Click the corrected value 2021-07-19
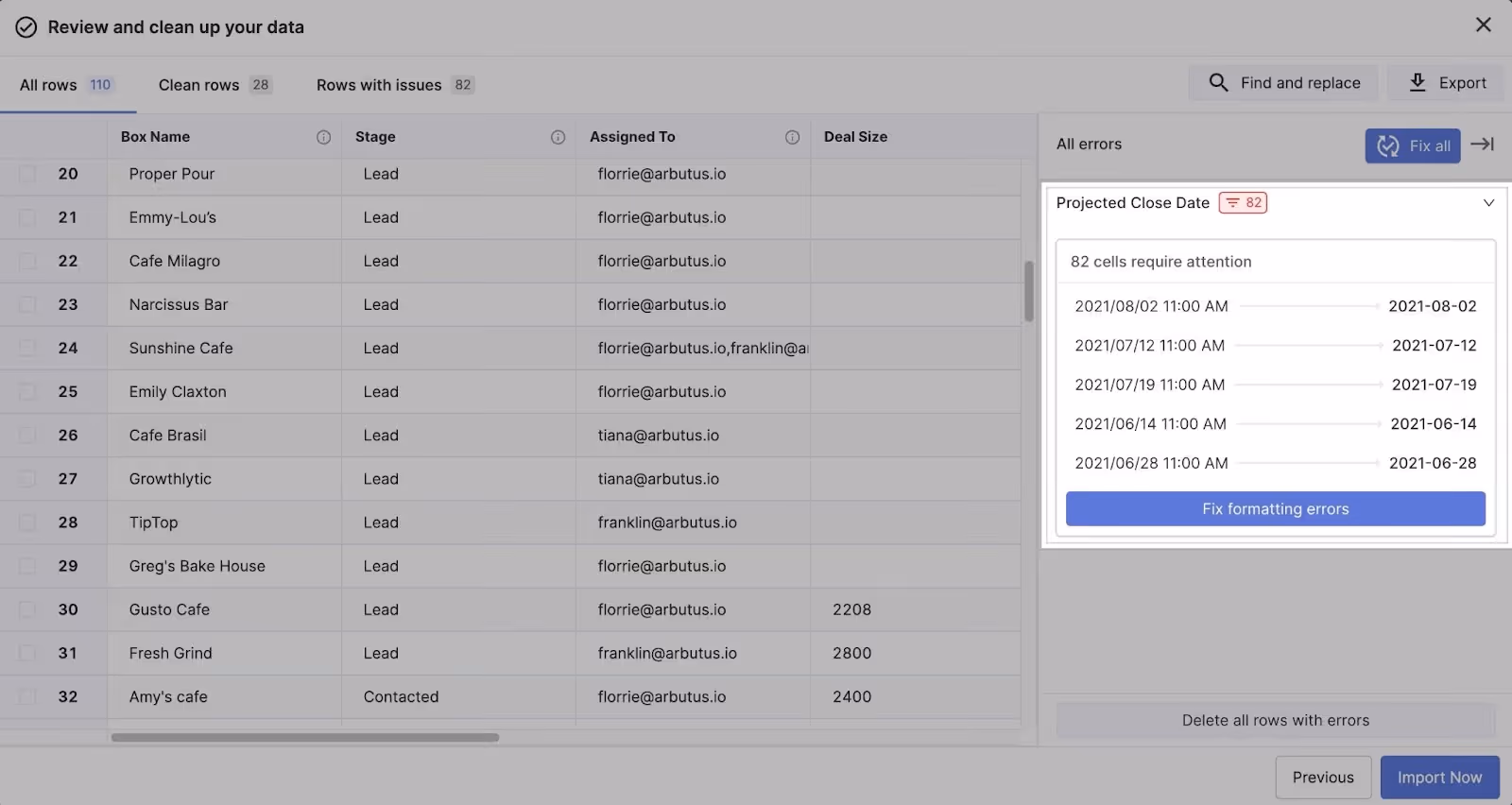 tap(1434, 385)
